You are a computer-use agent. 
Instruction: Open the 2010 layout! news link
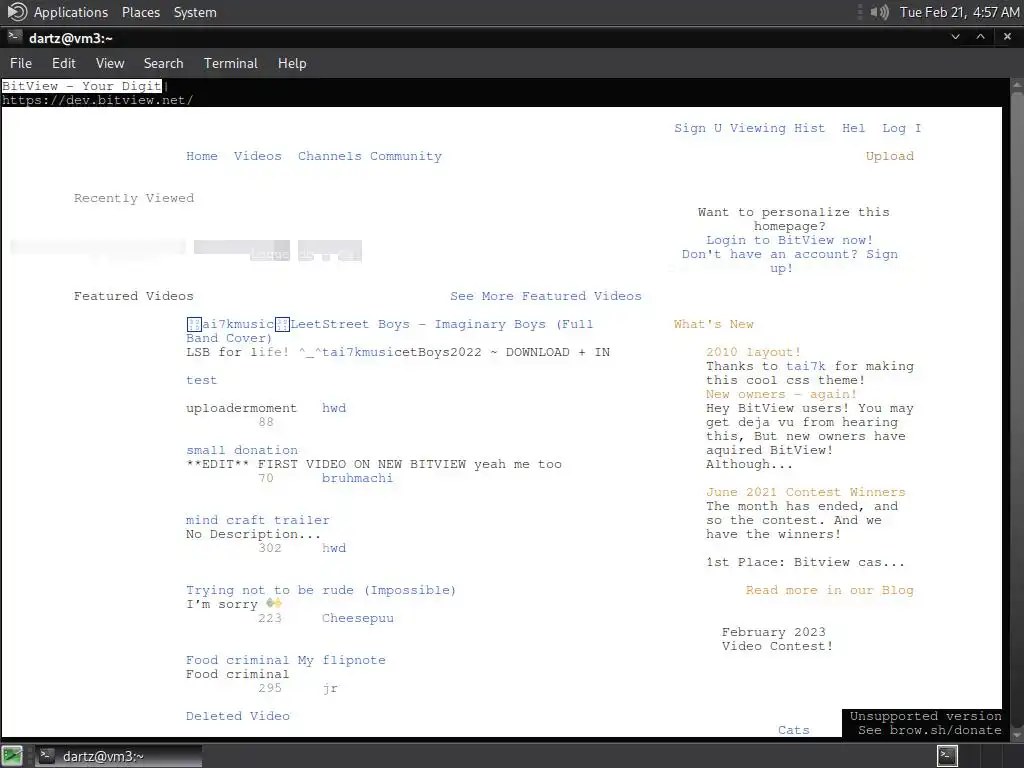753,352
